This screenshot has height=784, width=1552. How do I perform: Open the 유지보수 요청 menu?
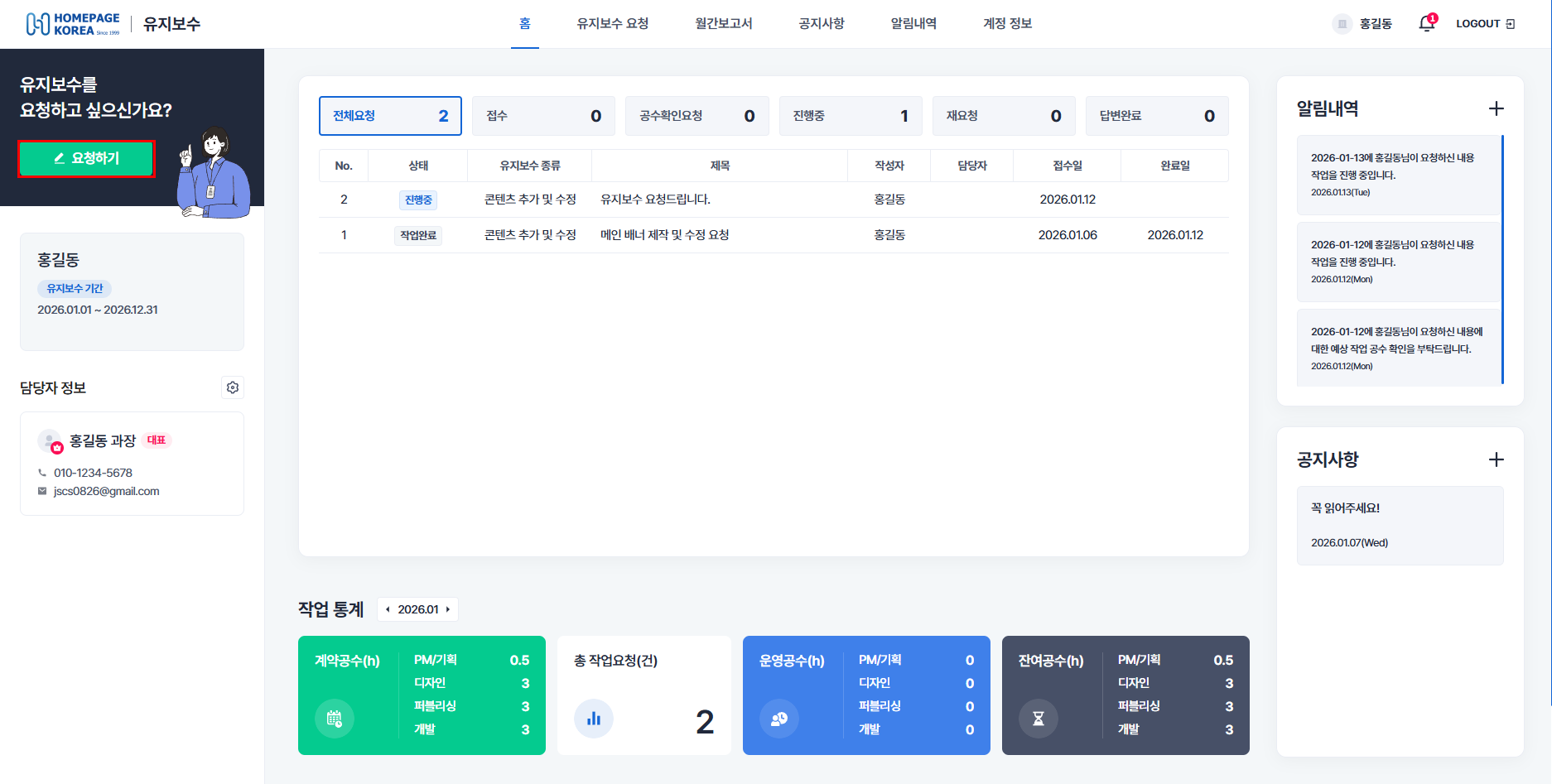[612, 24]
